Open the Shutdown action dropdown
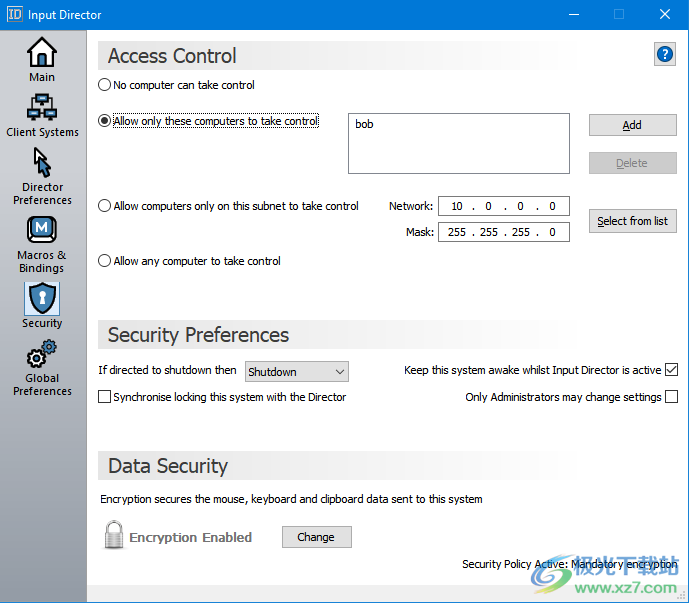 (x=297, y=372)
